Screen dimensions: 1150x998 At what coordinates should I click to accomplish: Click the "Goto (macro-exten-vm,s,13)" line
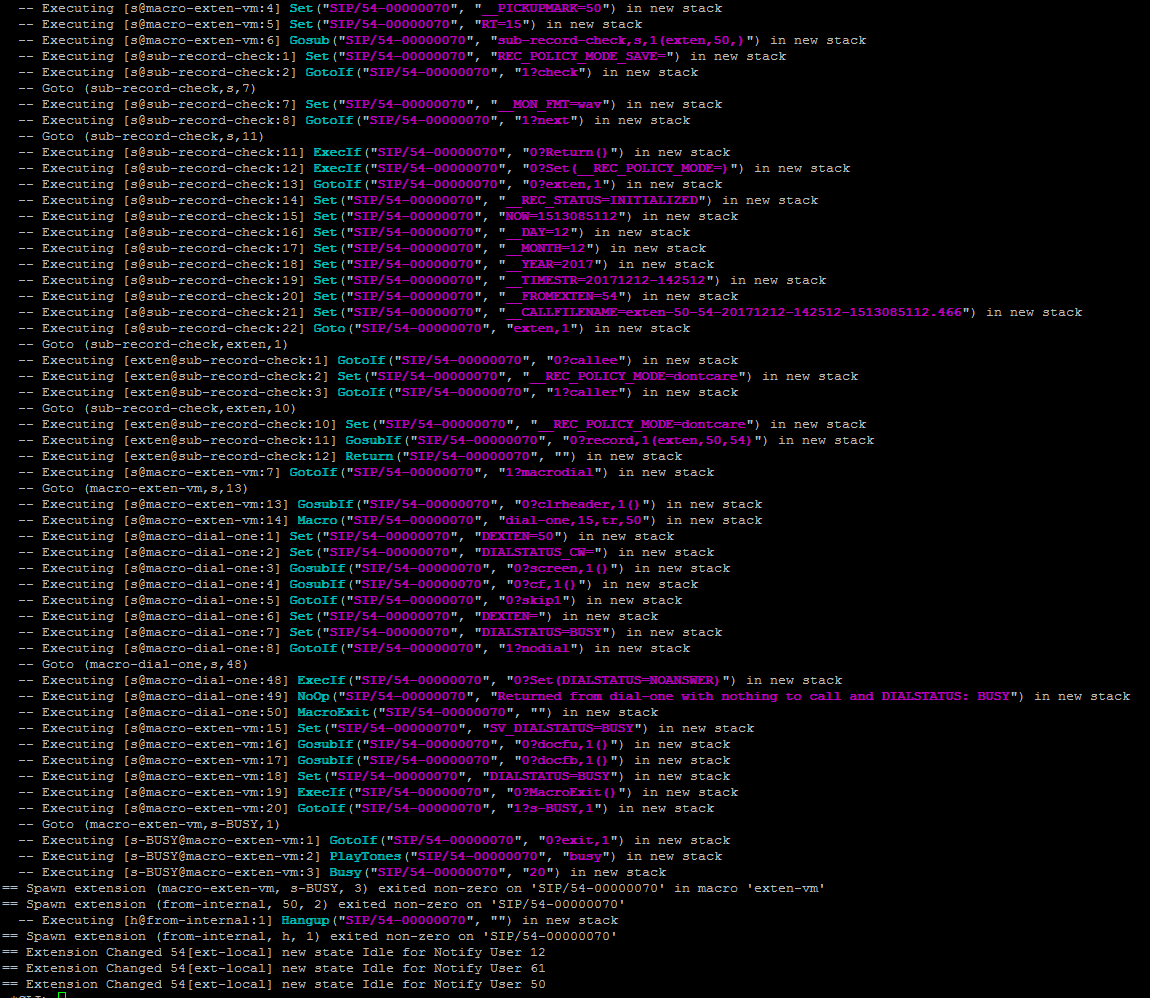(x=144, y=488)
